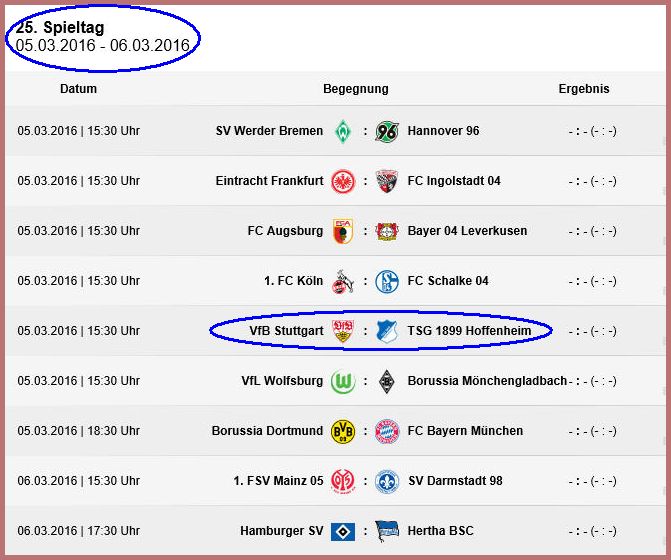The width and height of the screenshot is (671, 560).
Task: Open the Hertha BSC team name link
Action: click(440, 531)
